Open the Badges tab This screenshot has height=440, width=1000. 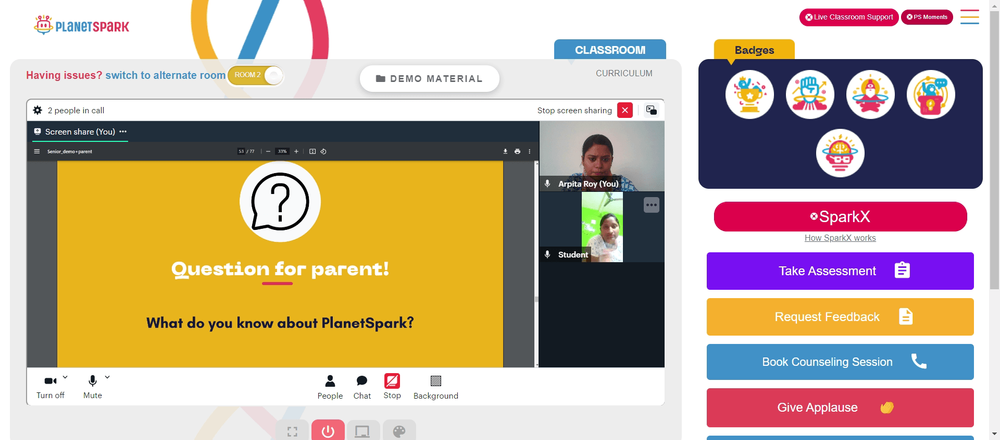tap(754, 50)
